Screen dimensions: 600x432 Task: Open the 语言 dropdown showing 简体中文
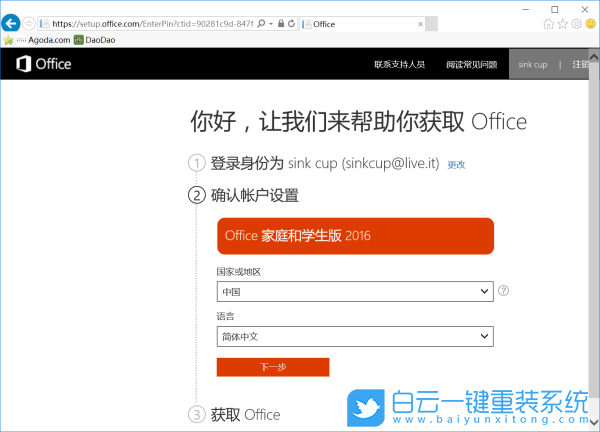coord(355,336)
